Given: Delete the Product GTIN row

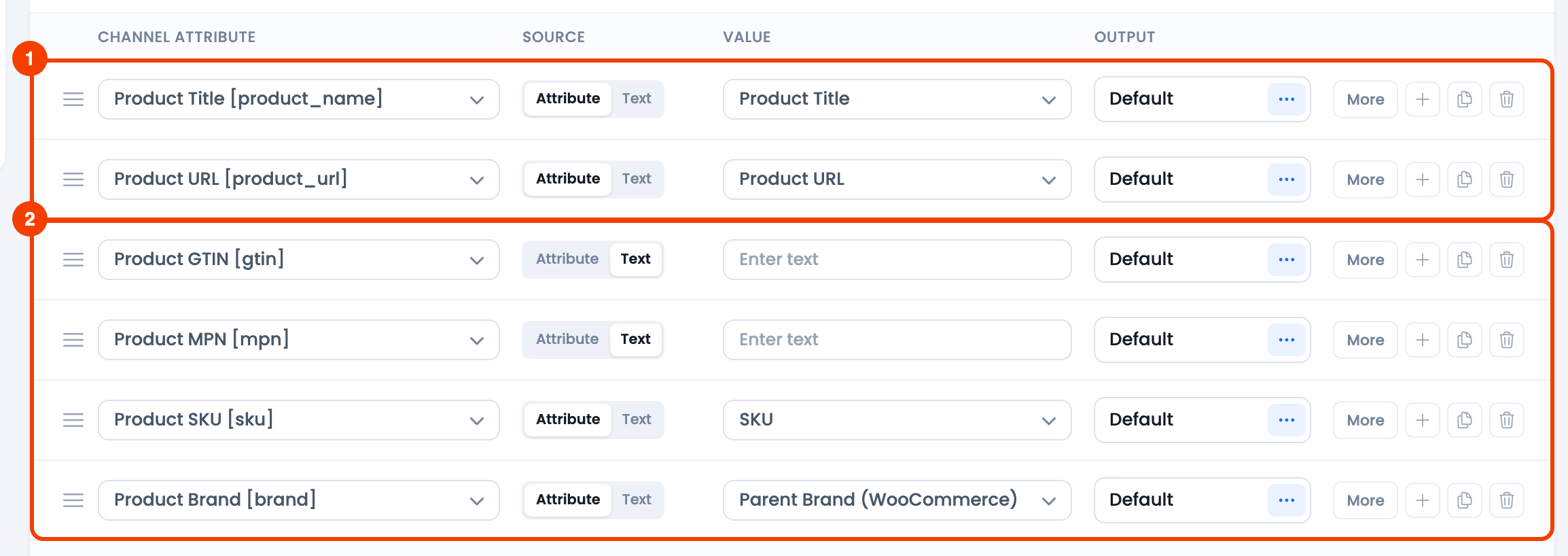Looking at the screenshot, I should (x=1506, y=260).
